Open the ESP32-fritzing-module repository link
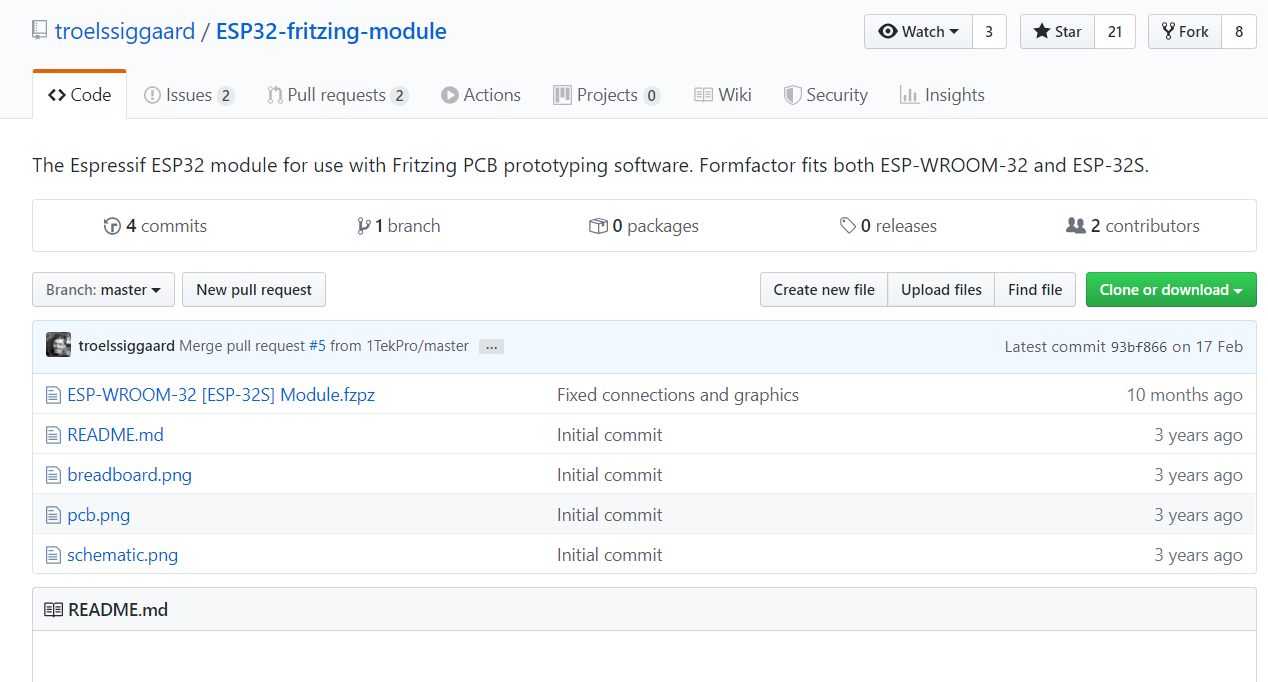Image resolution: width=1268 pixels, height=682 pixels. pos(331,31)
